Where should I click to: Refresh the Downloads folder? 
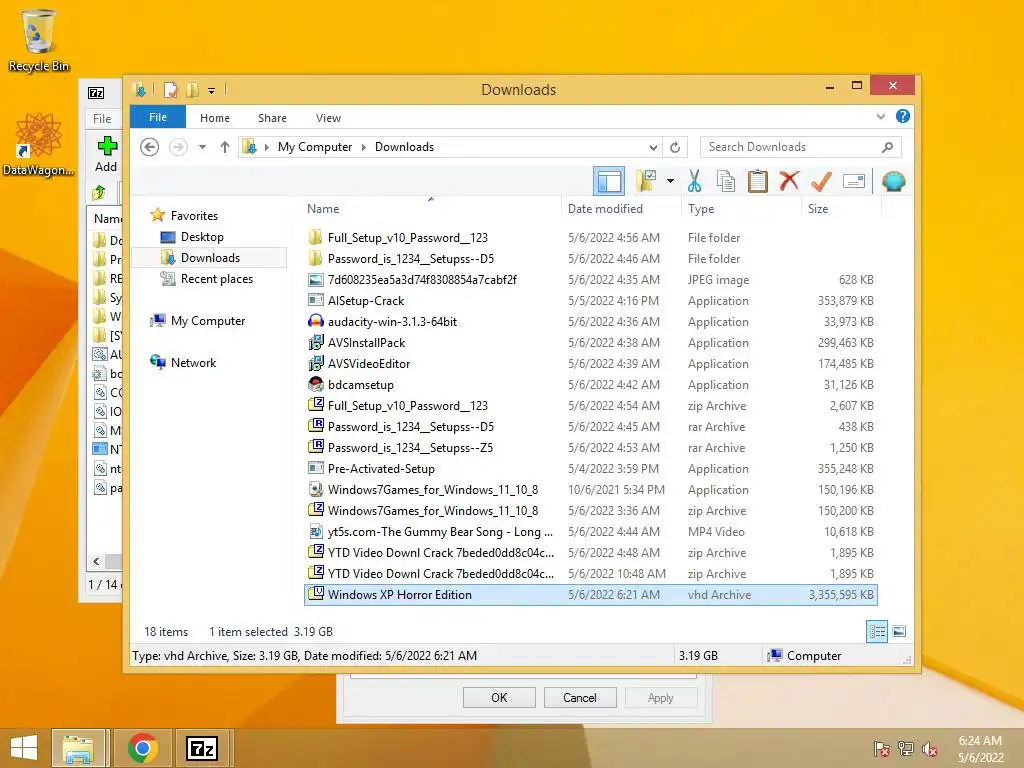(675, 147)
